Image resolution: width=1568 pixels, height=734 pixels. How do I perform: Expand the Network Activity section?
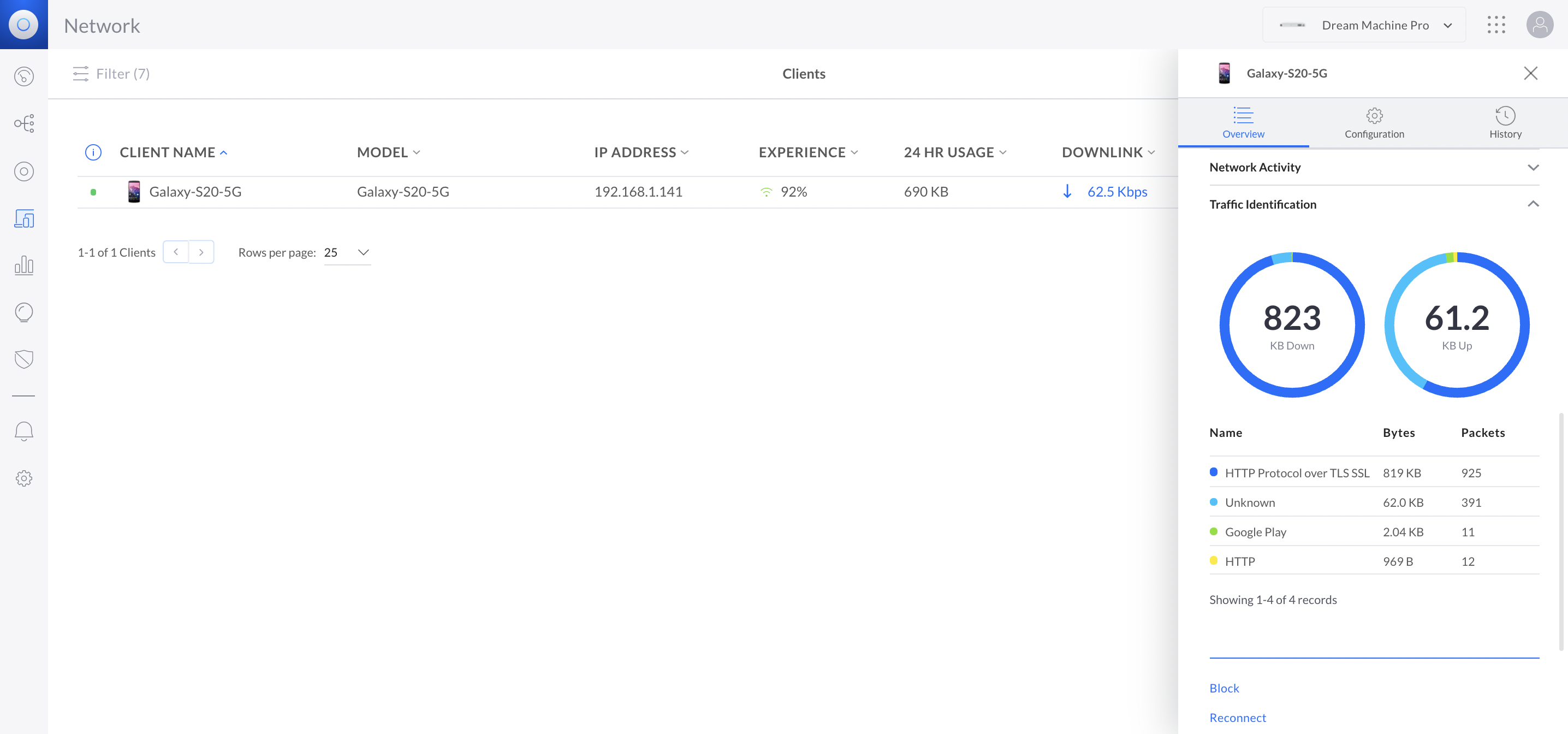pyautogui.click(x=1374, y=167)
